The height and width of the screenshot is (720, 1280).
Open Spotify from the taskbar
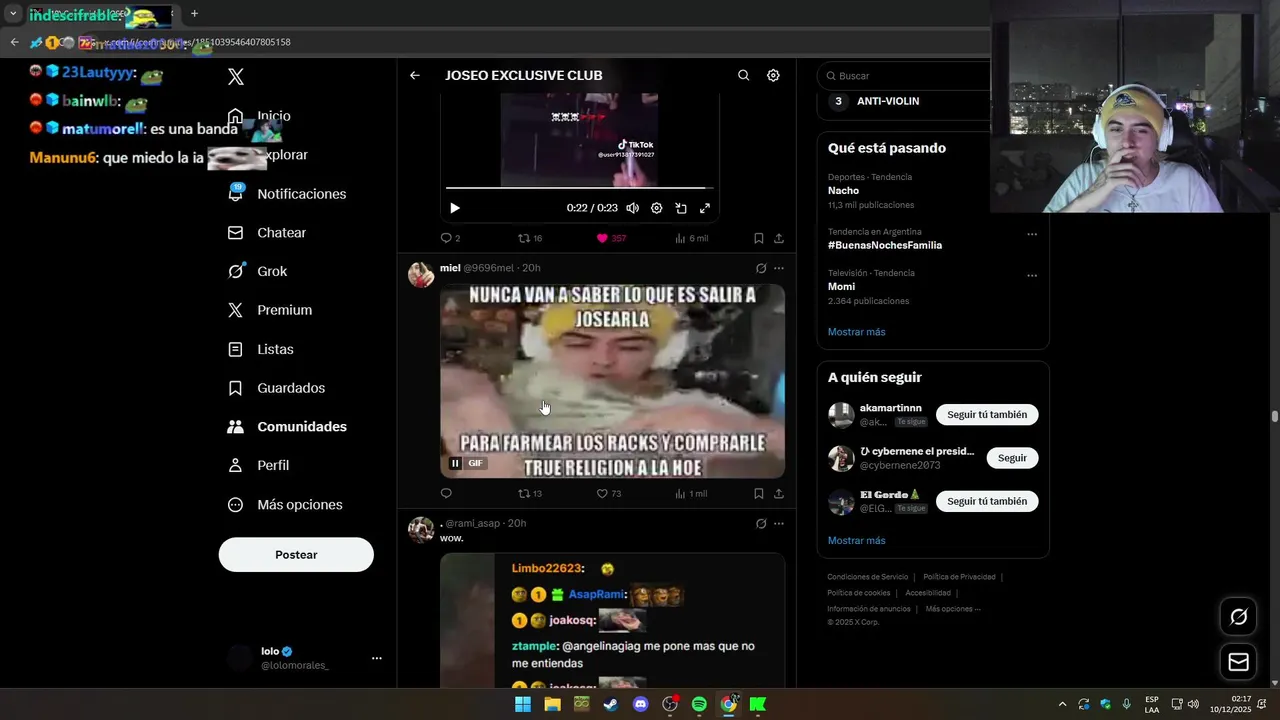point(699,704)
